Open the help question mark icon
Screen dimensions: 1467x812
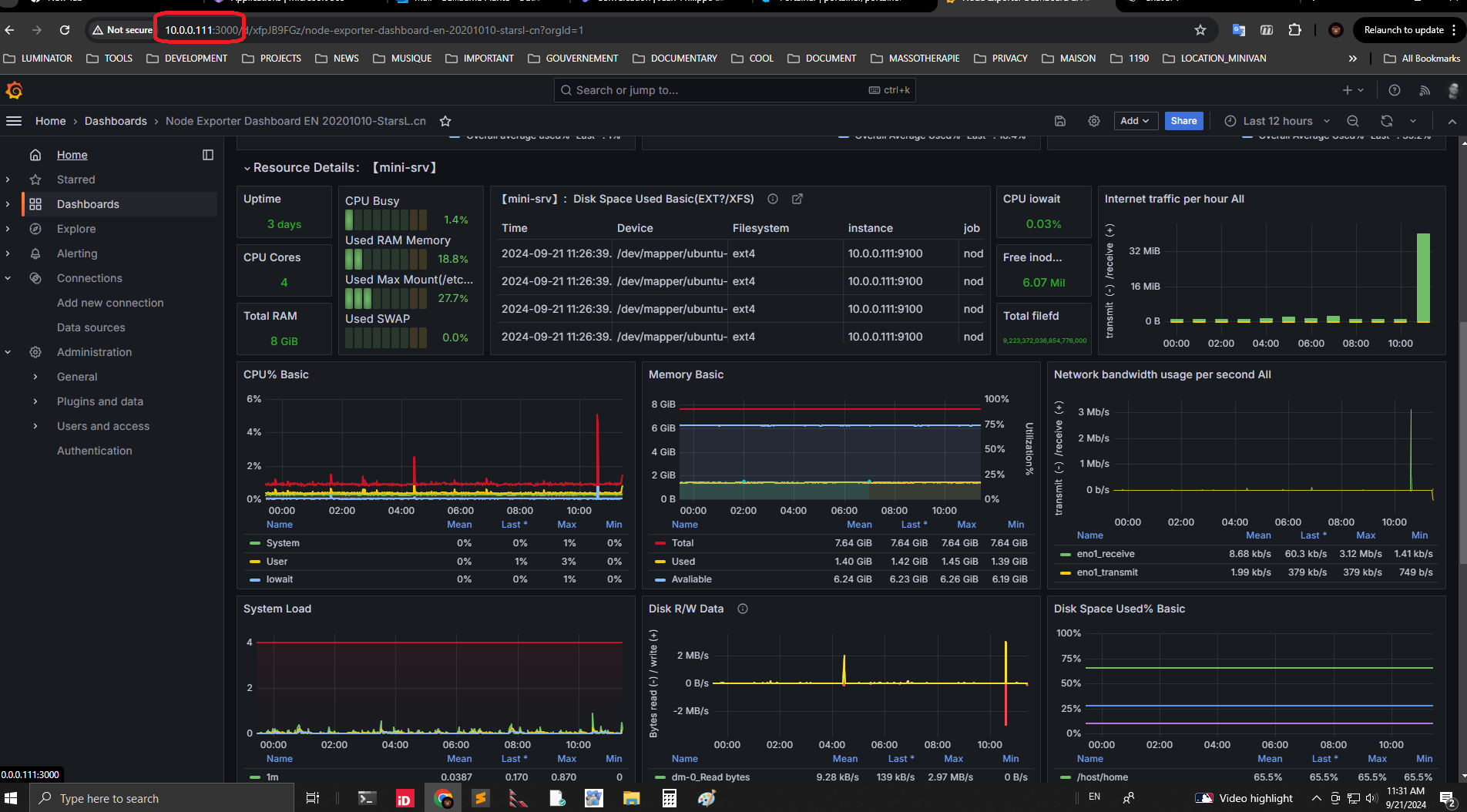pyautogui.click(x=1395, y=90)
